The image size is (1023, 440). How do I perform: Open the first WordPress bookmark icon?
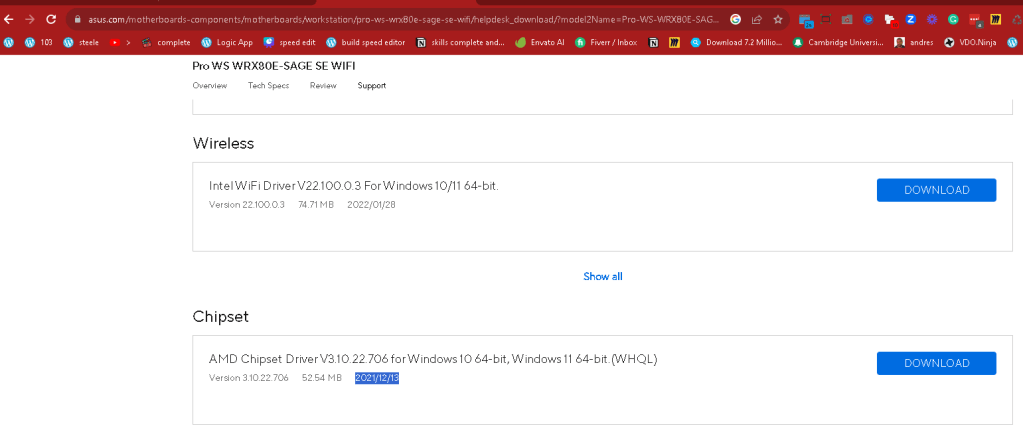coord(8,42)
